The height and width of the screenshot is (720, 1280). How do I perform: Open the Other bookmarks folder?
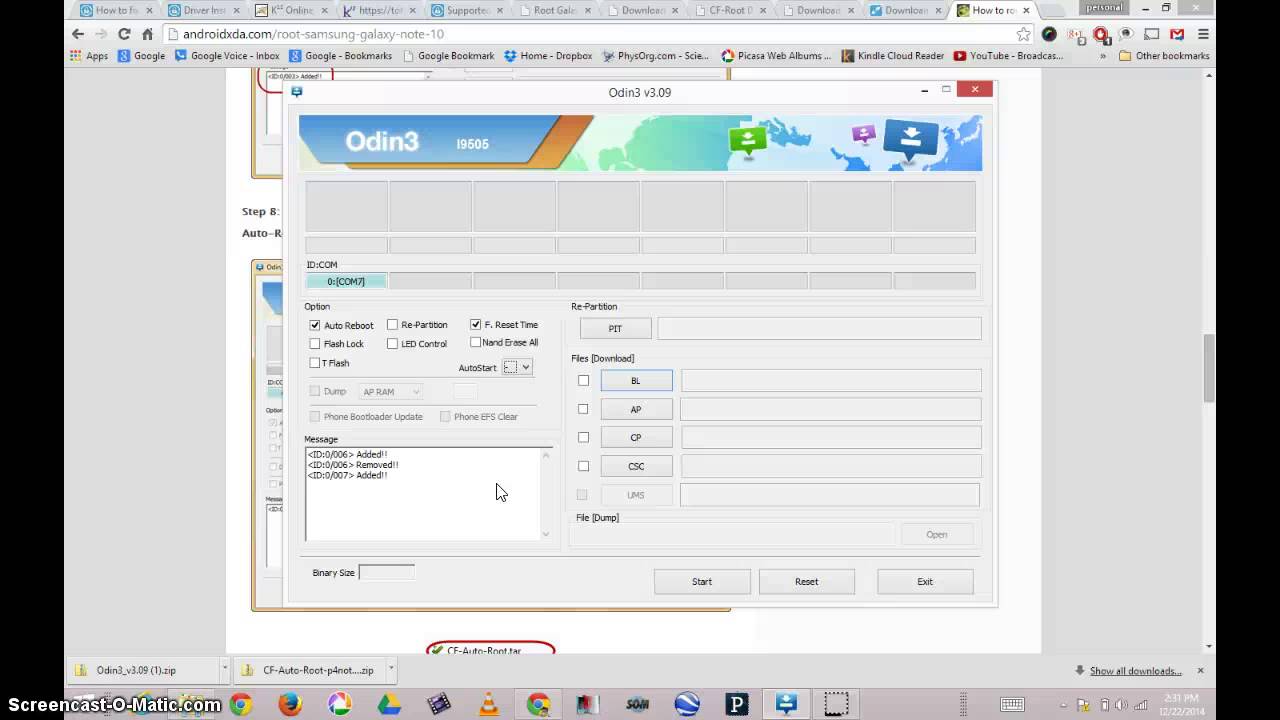1164,56
